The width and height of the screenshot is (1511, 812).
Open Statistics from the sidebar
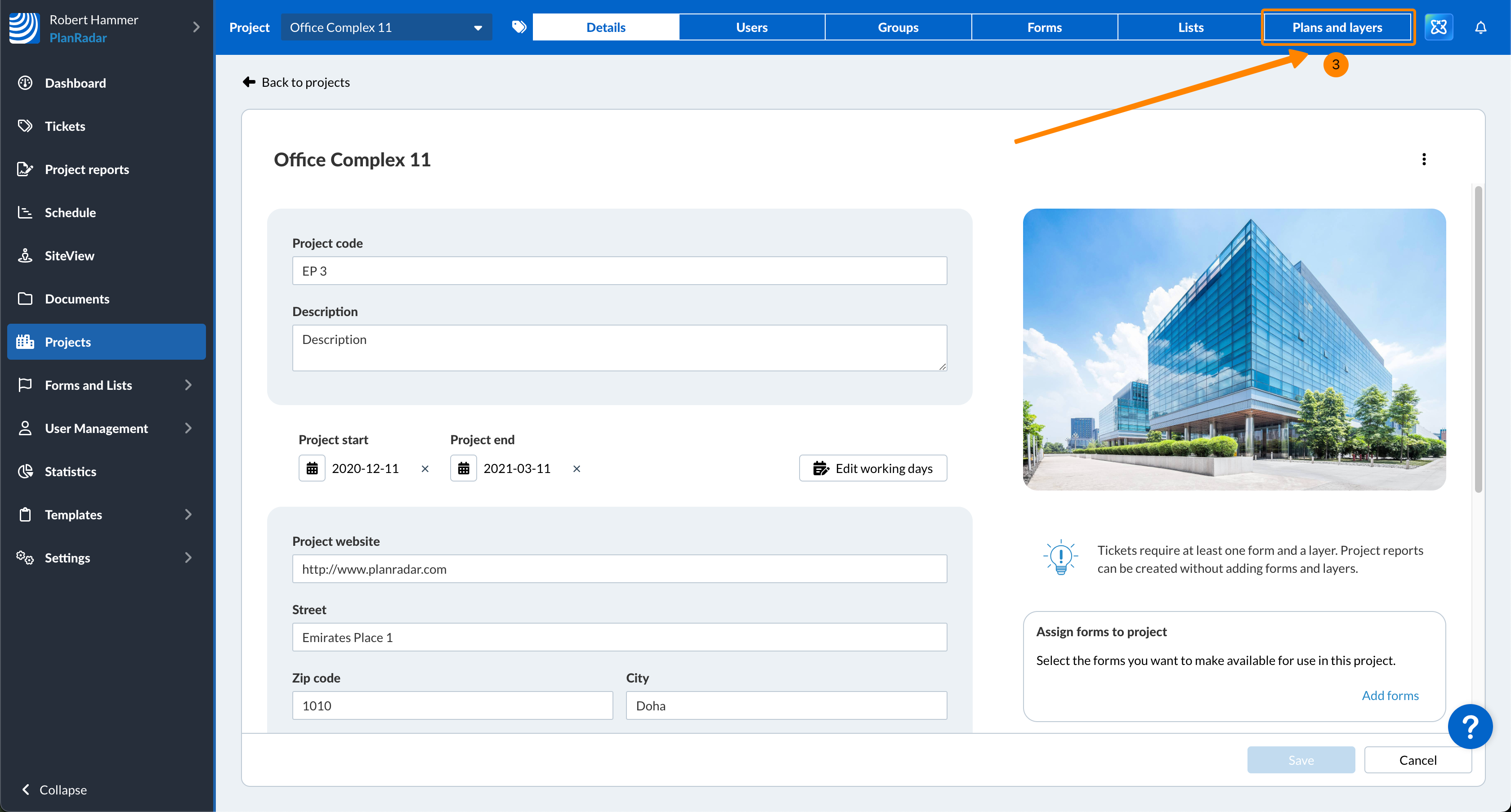pyautogui.click(x=71, y=471)
